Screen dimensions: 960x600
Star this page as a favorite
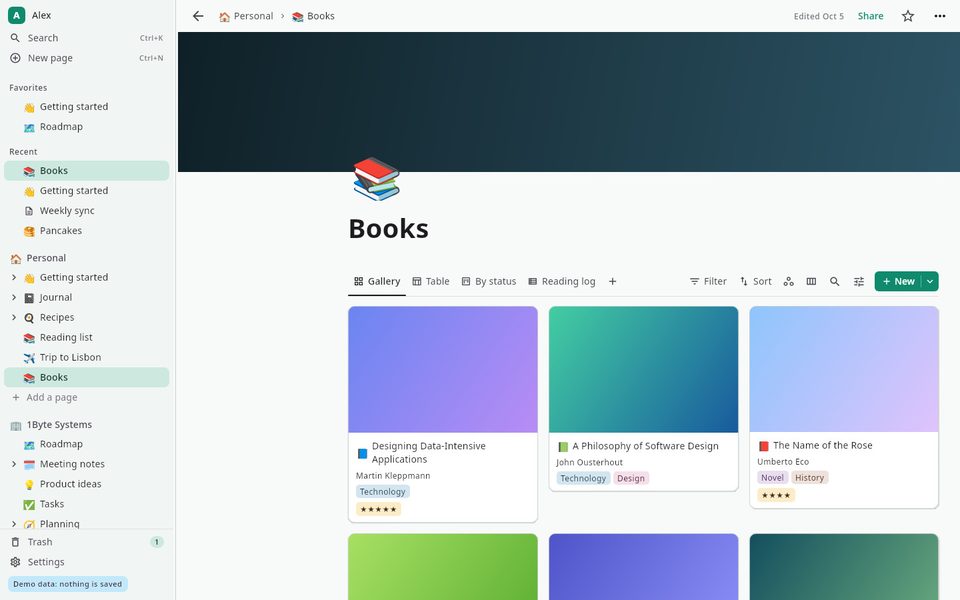[908, 16]
